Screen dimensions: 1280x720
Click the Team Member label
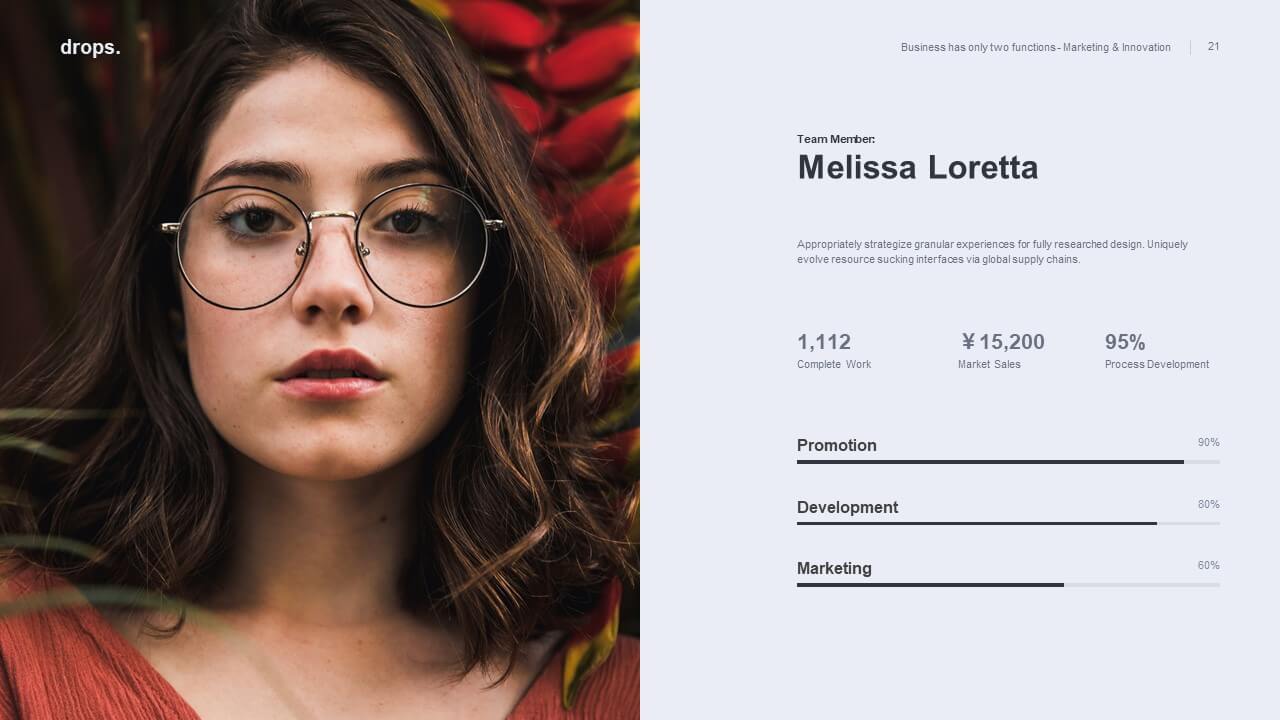836,139
